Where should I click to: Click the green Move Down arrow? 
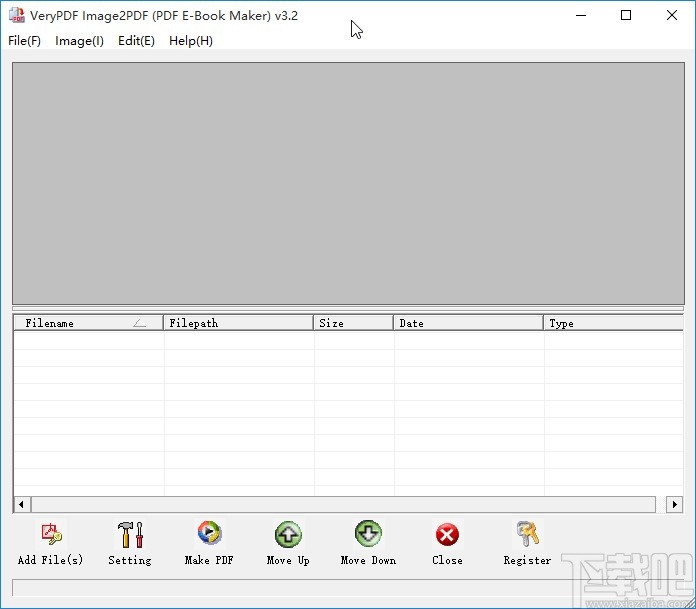[x=368, y=534]
